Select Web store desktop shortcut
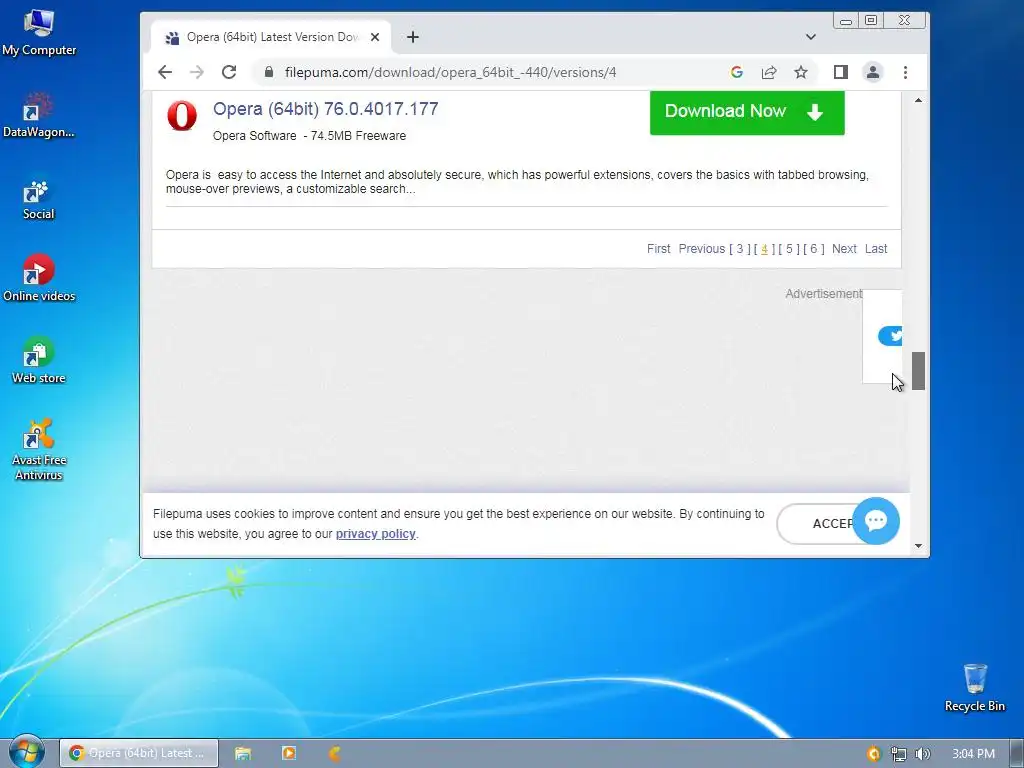Image resolution: width=1024 pixels, height=768 pixels. tap(39, 360)
